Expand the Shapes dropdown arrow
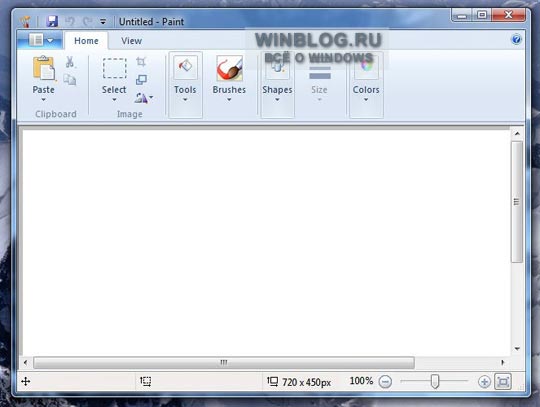The height and width of the screenshot is (407, 540). point(277,100)
